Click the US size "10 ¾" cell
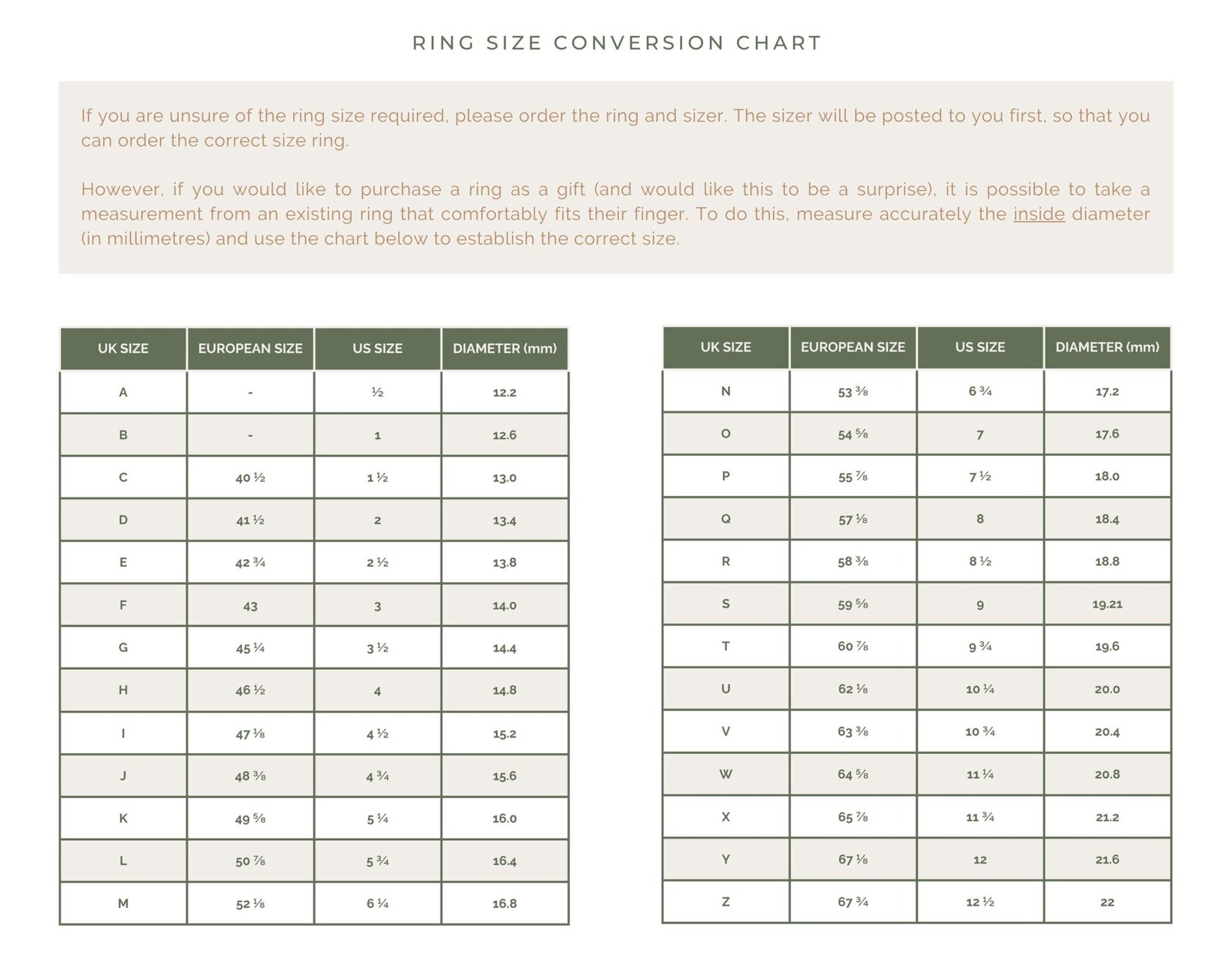 click(x=979, y=732)
